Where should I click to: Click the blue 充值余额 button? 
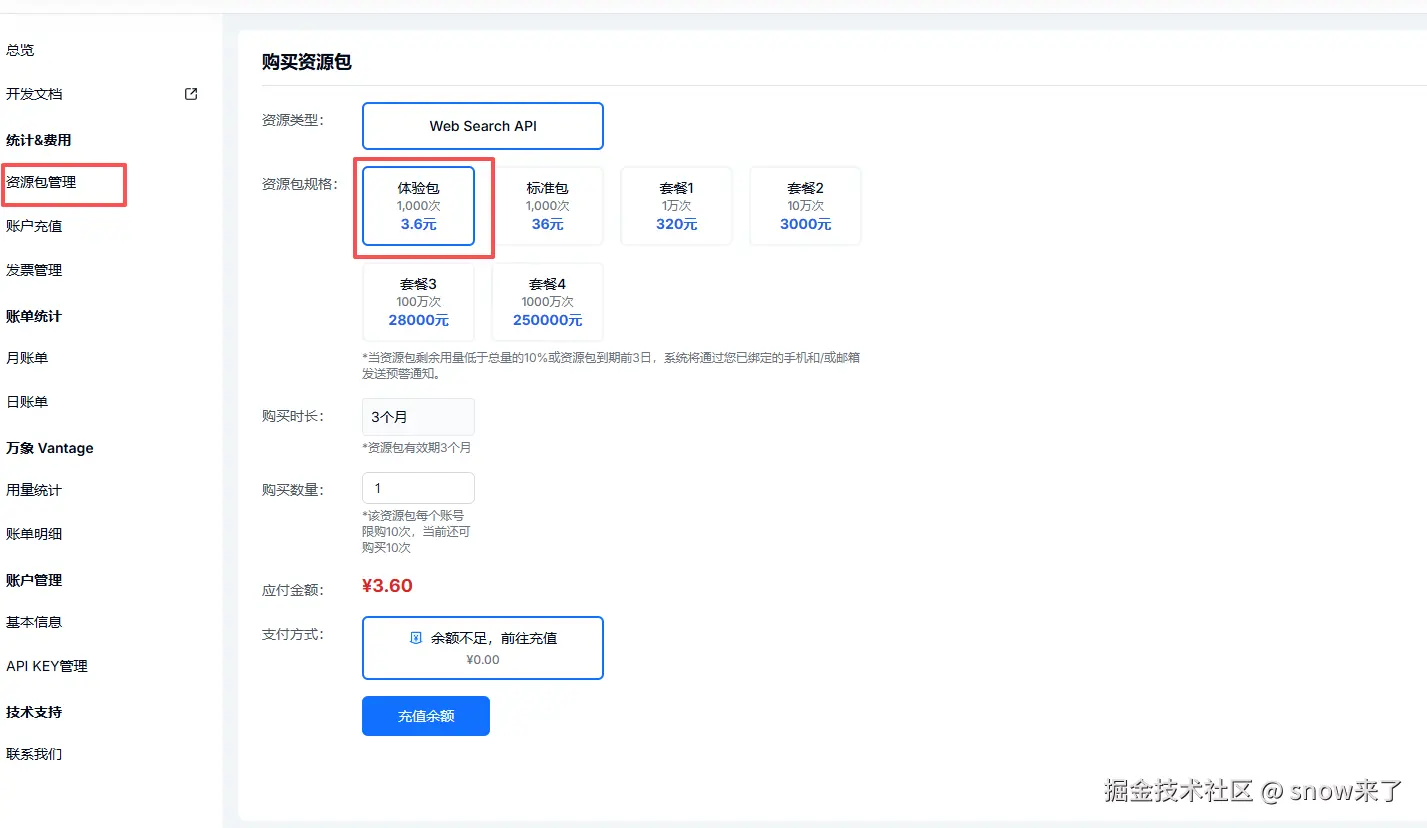(426, 716)
